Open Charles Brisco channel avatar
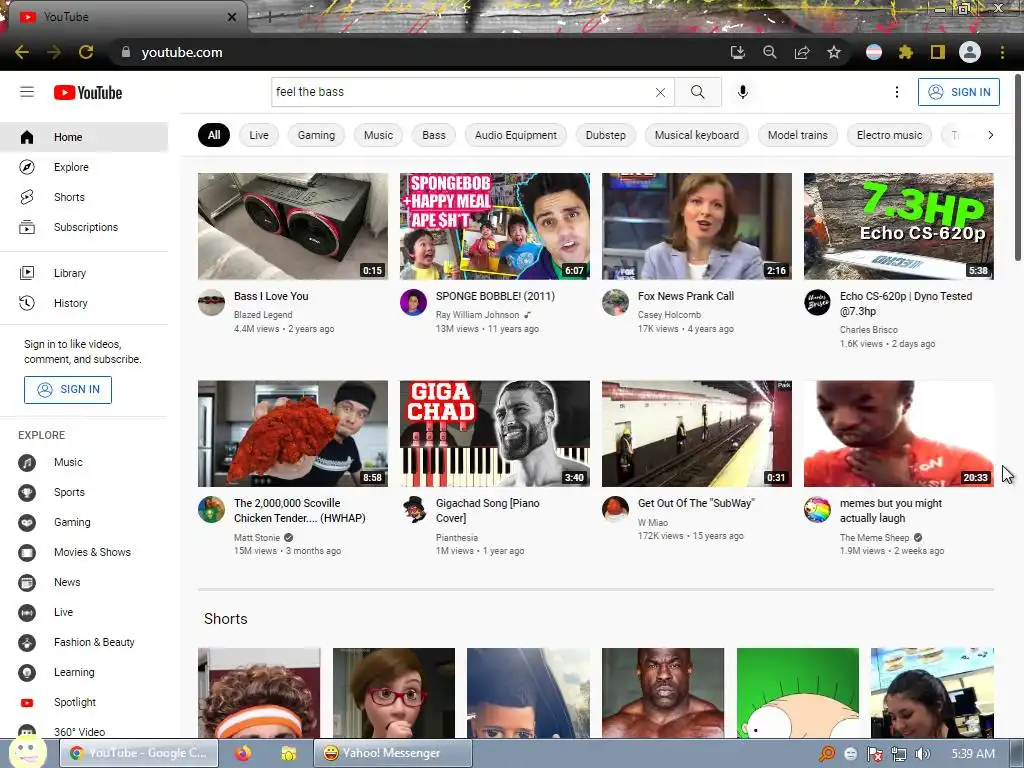 coord(817,302)
